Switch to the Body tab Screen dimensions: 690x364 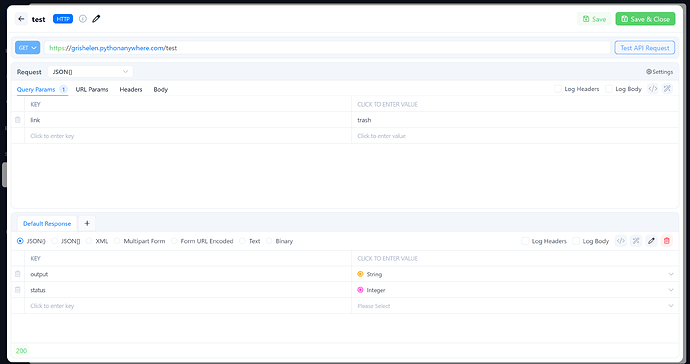161,89
